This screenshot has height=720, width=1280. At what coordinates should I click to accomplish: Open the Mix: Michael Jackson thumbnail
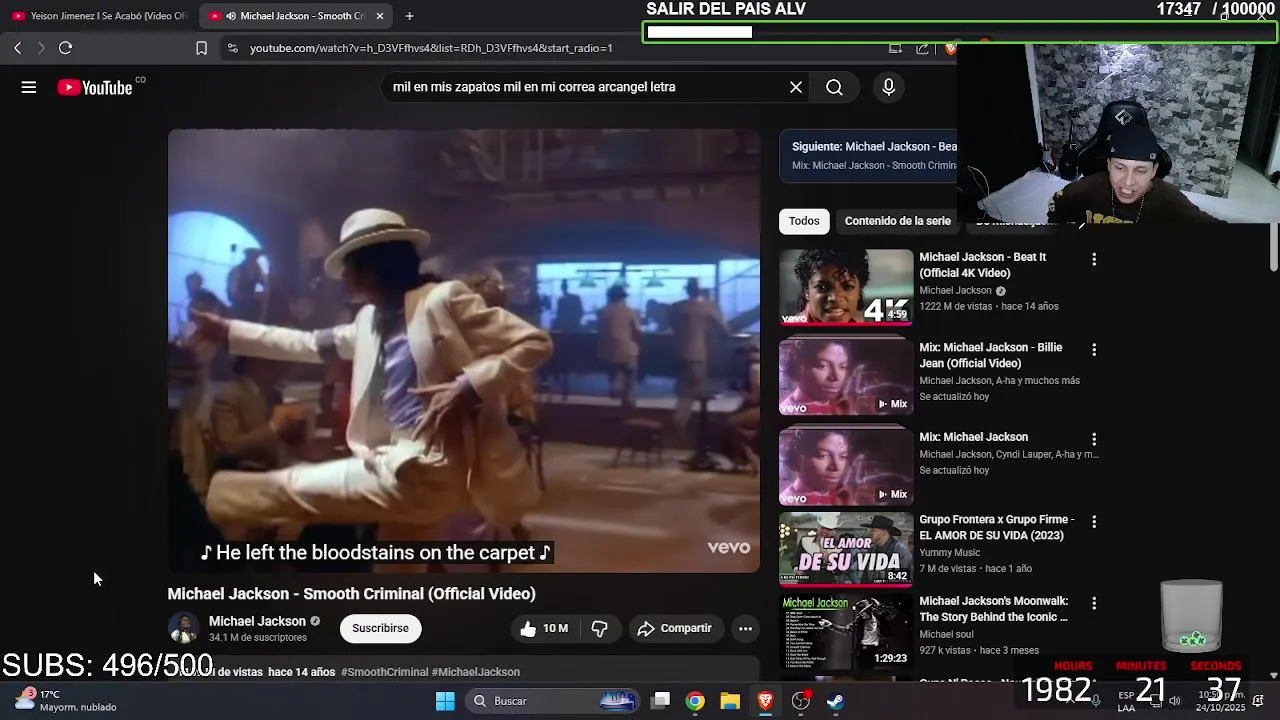click(x=846, y=467)
